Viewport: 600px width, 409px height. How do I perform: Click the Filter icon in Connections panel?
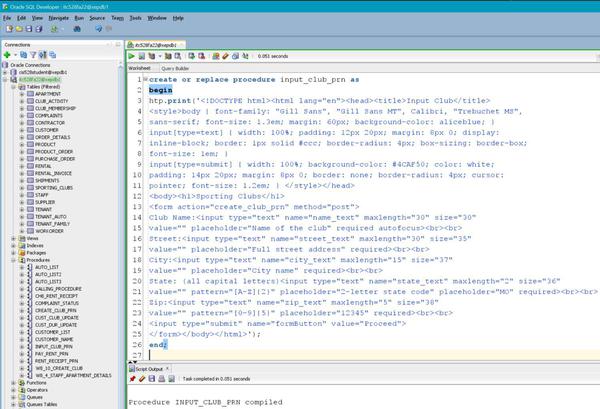[x=34, y=57]
